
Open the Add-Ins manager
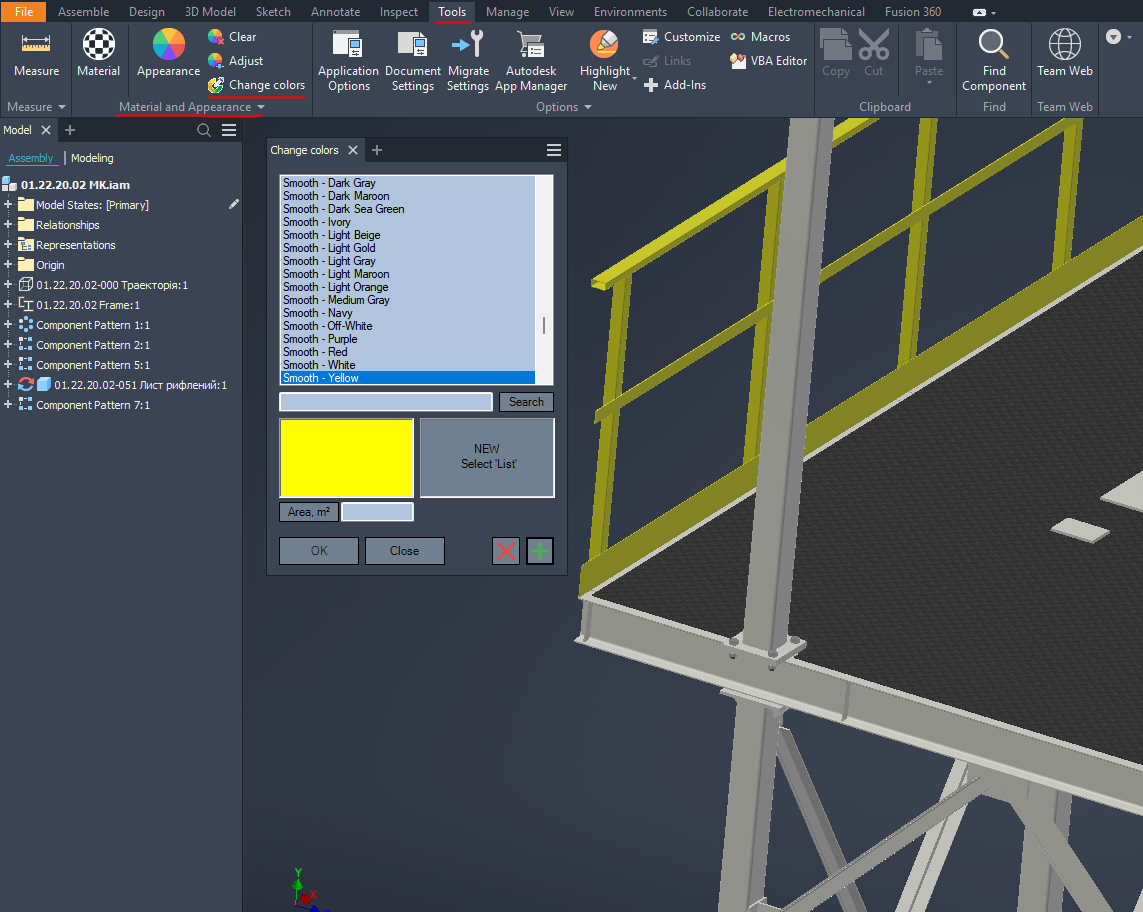click(674, 85)
